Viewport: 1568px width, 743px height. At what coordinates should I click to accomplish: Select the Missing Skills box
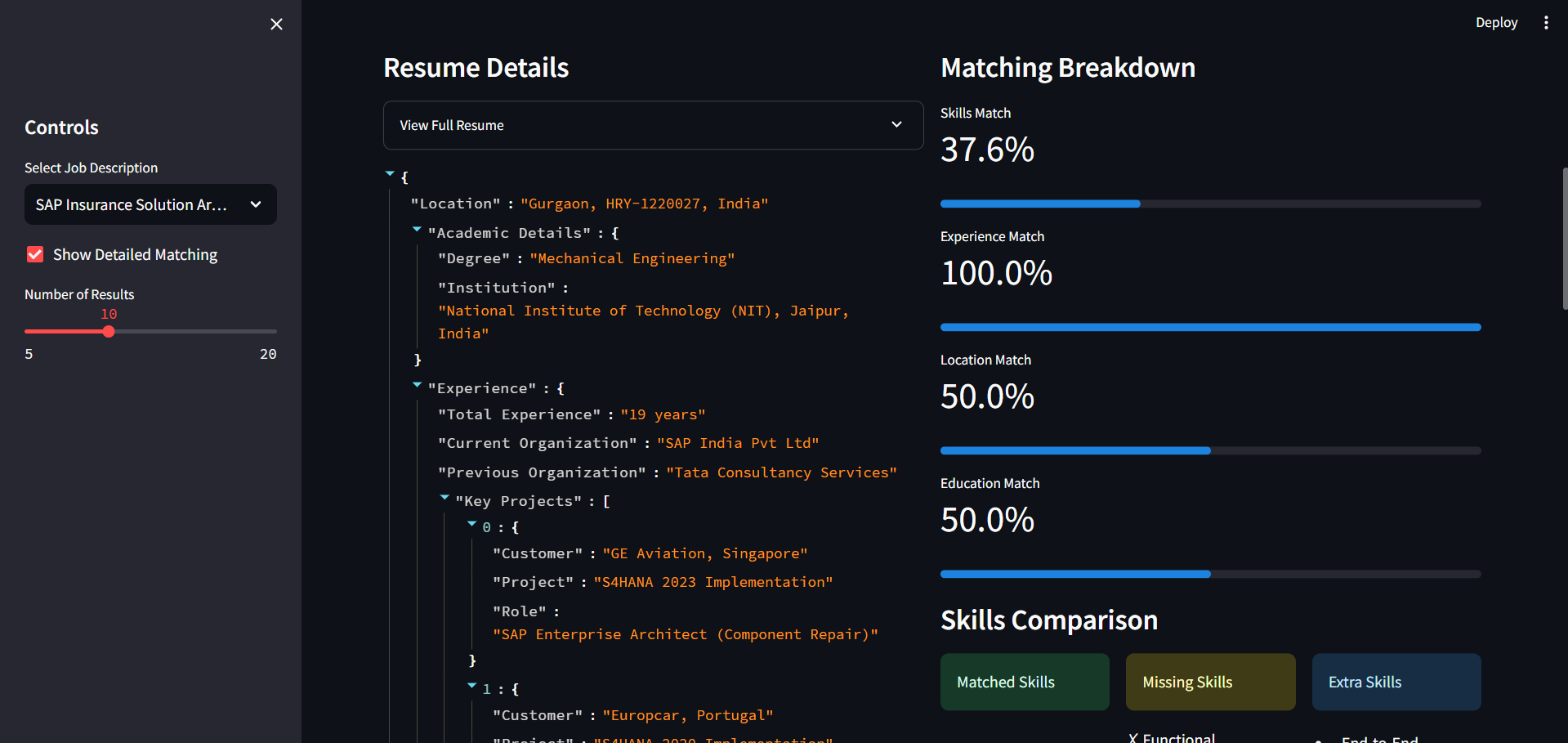coord(1210,682)
